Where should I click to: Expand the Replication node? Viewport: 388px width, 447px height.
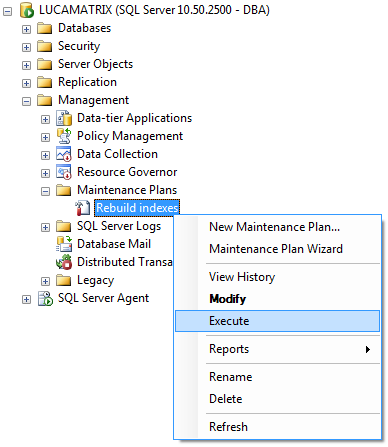(x=26, y=83)
